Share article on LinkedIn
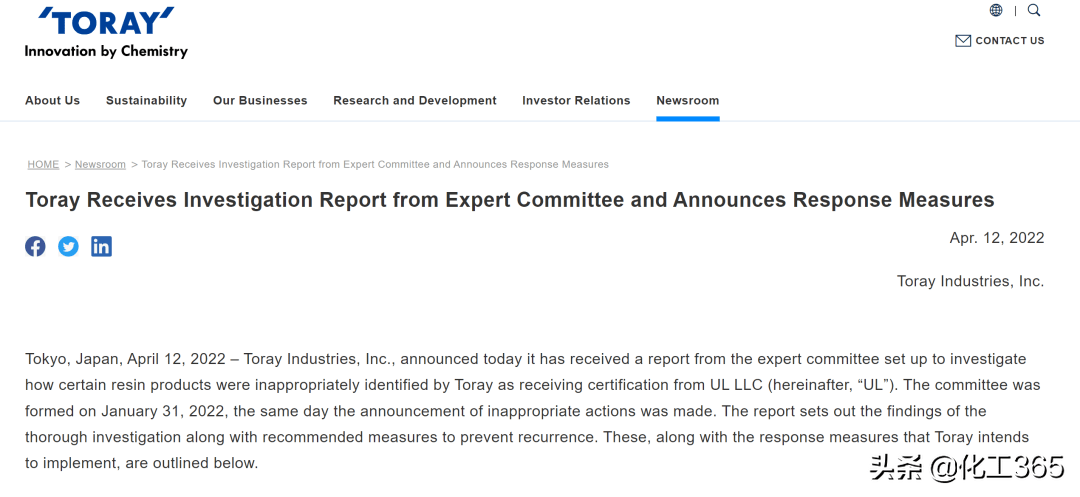This screenshot has height=497, width=1080. point(101,246)
